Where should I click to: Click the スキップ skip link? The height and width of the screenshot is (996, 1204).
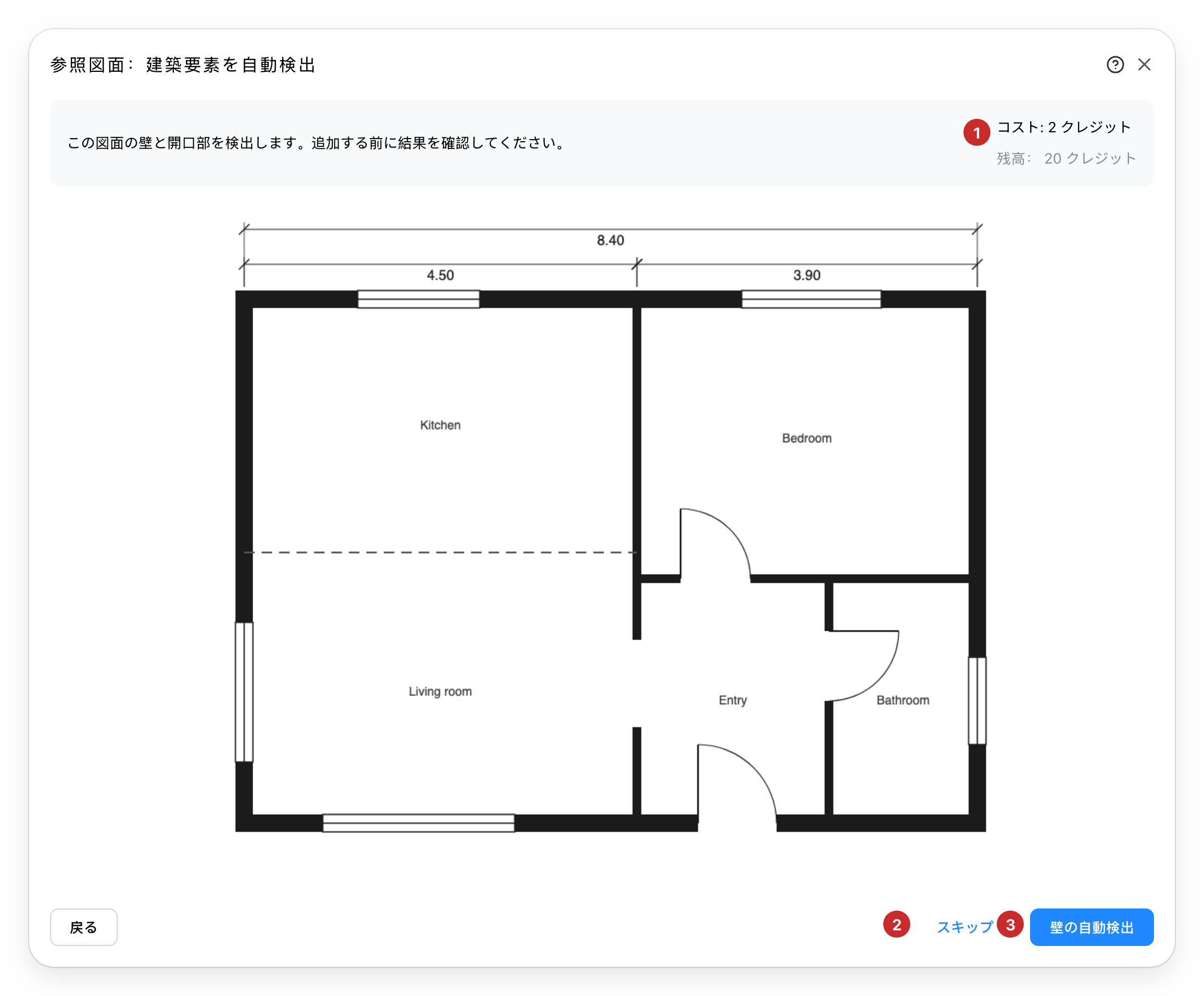click(965, 927)
